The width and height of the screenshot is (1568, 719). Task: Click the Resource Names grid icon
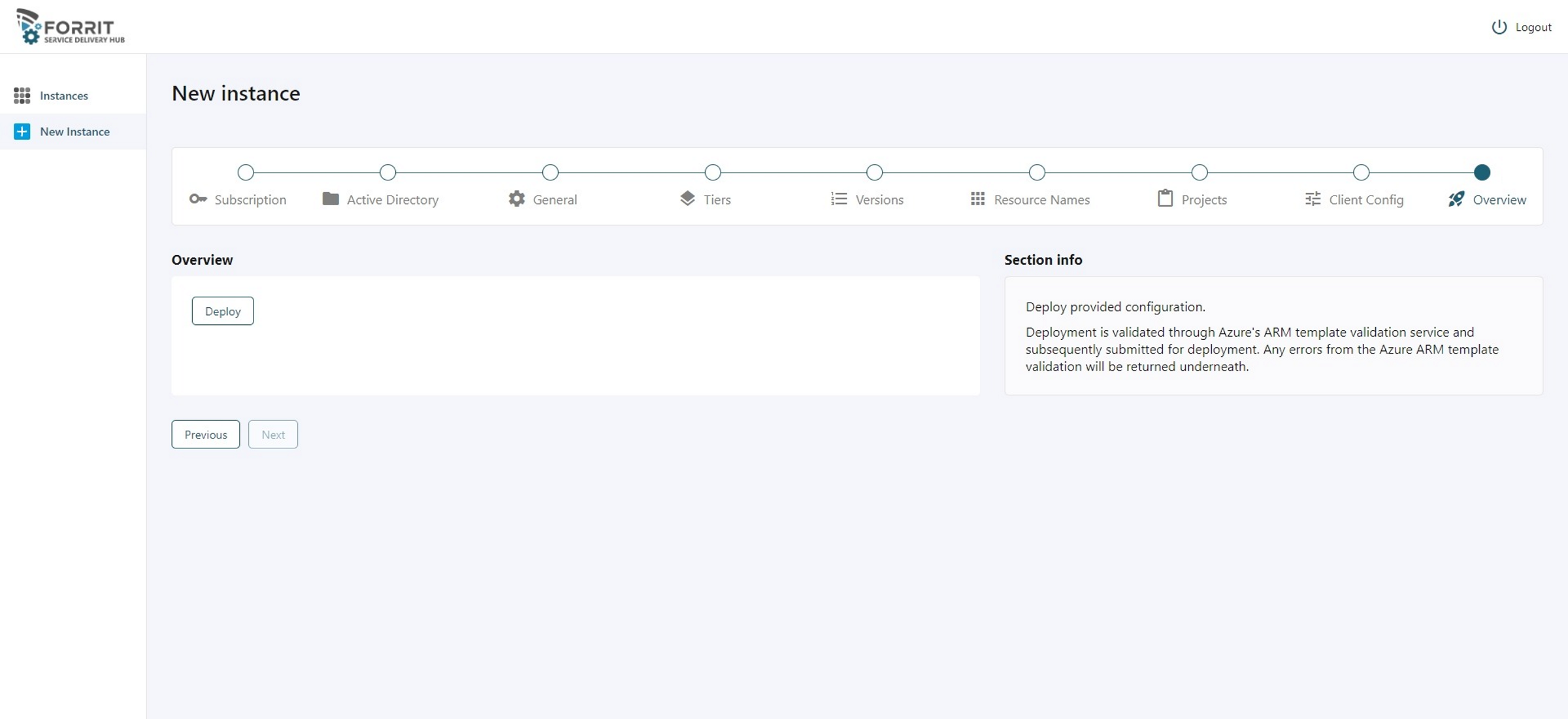click(x=977, y=199)
